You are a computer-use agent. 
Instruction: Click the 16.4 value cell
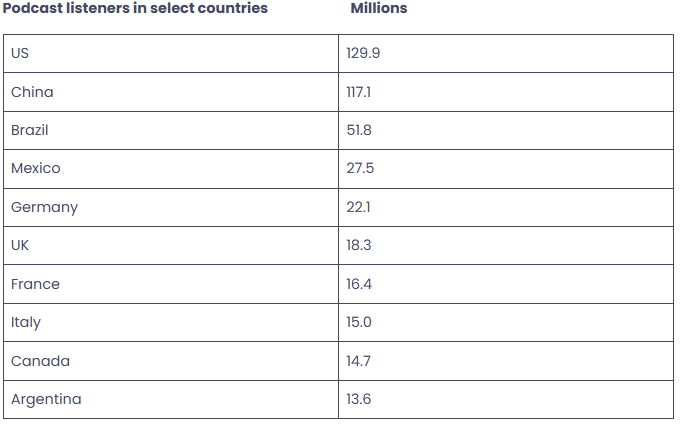click(359, 284)
